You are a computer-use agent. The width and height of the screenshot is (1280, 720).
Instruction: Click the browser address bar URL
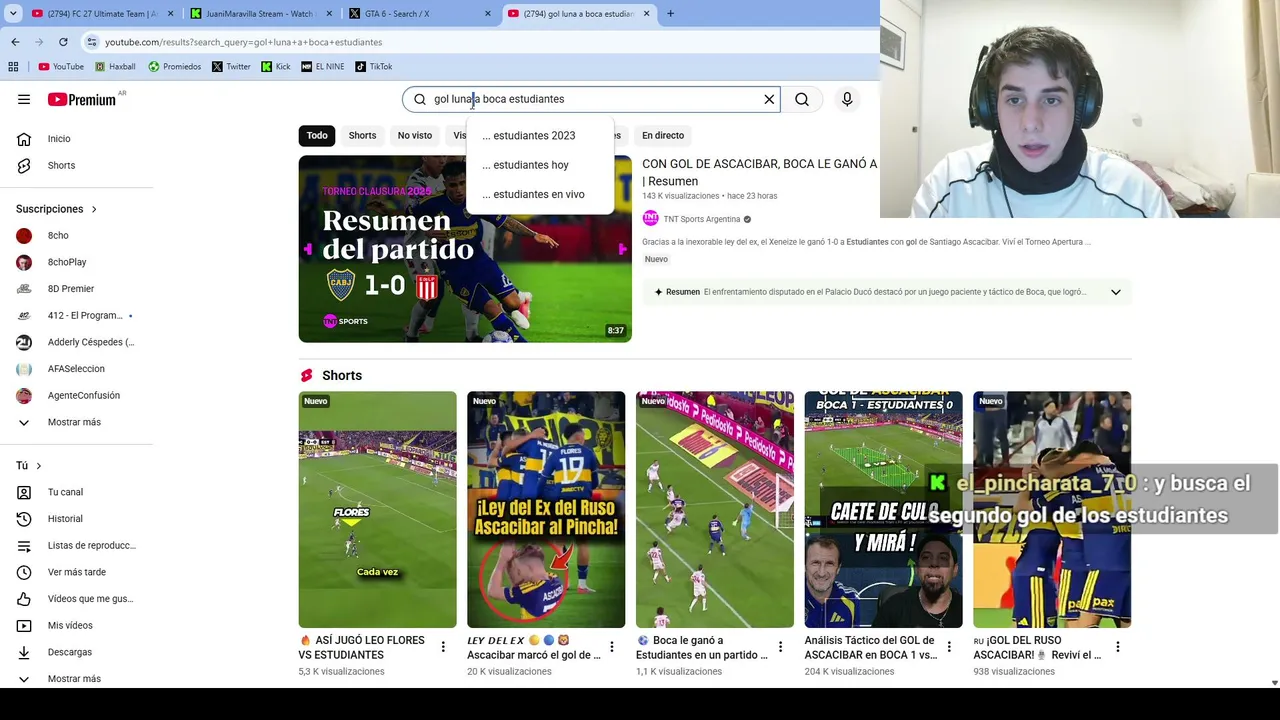point(244,42)
